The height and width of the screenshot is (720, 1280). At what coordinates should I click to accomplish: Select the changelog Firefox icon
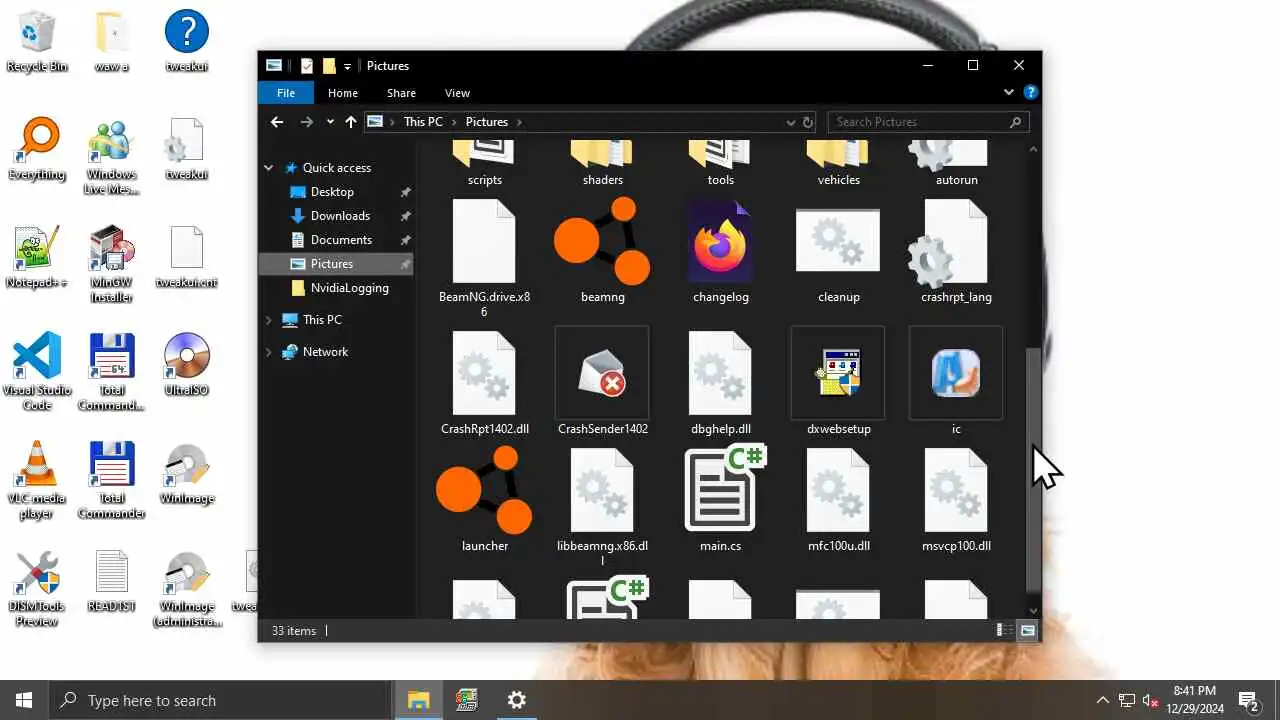coord(720,241)
